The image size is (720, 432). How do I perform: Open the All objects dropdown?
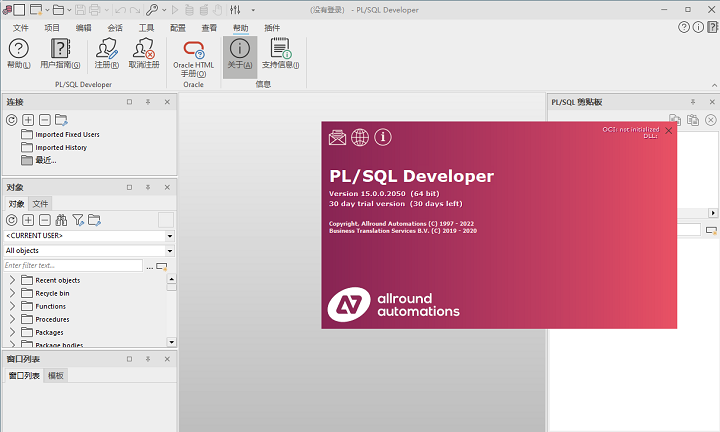coord(170,251)
